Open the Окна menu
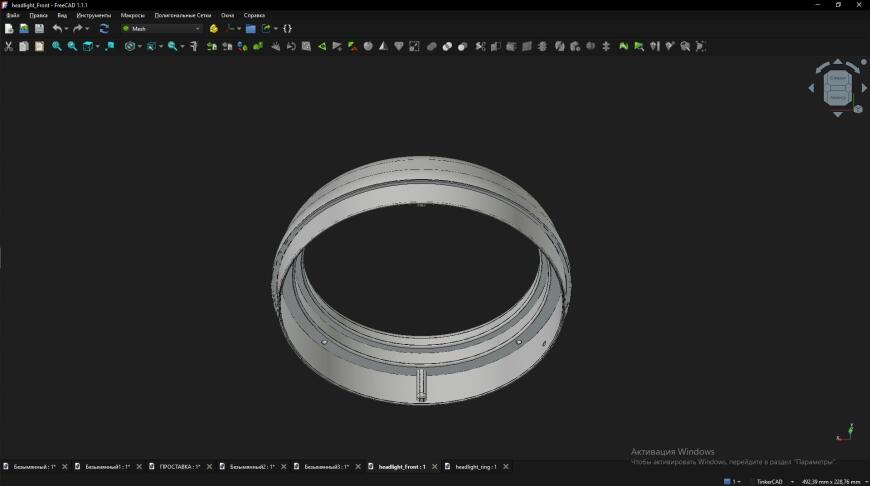The image size is (870, 486). tap(227, 16)
